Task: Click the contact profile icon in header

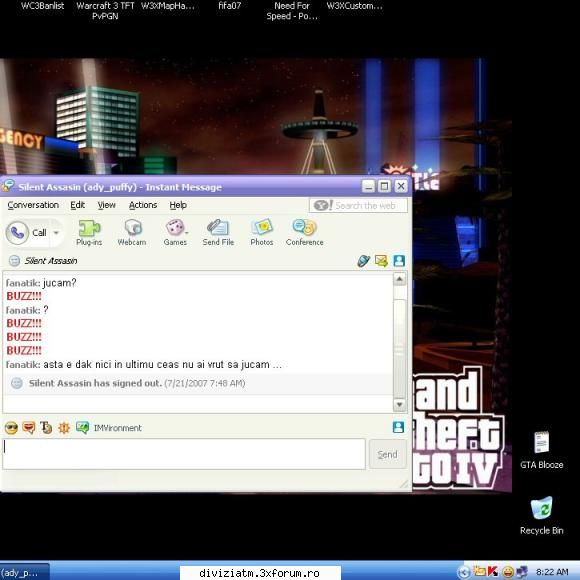Action: [399, 261]
